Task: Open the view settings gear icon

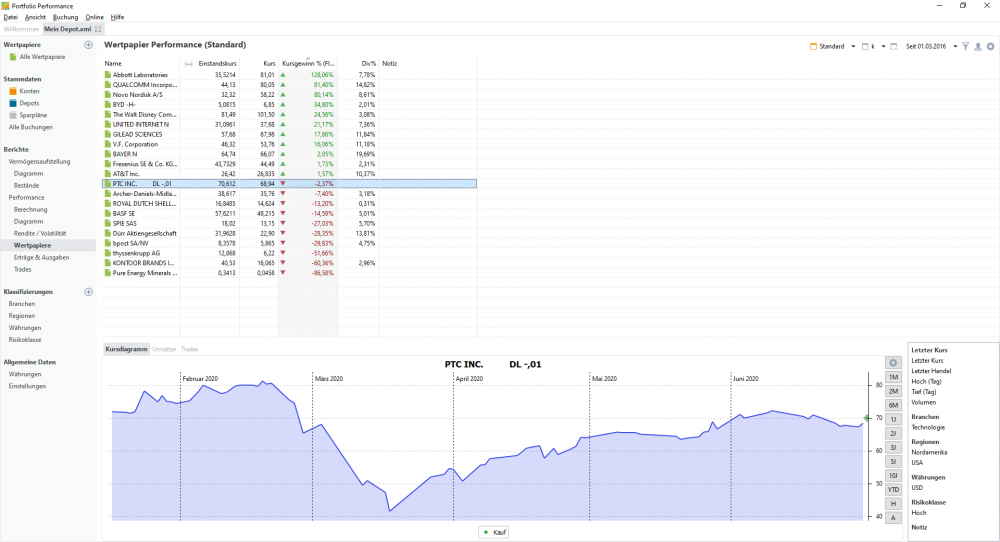Action: [990, 47]
